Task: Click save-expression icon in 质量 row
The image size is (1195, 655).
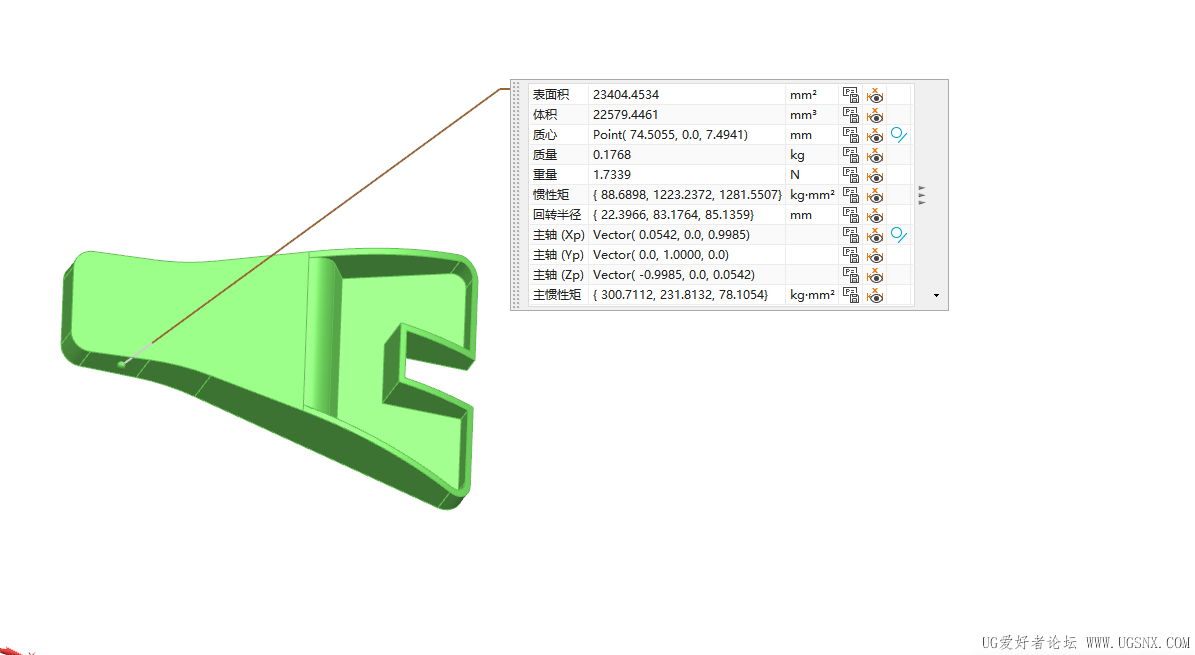Action: coord(851,155)
